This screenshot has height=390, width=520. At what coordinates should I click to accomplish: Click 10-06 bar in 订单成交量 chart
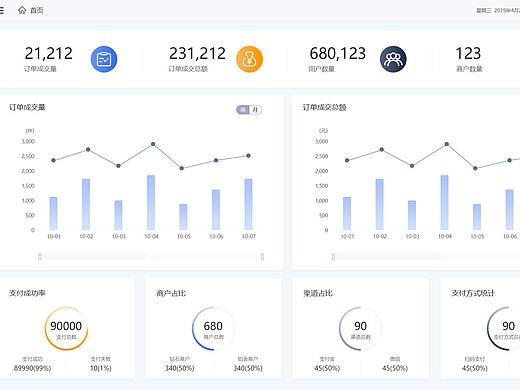(x=216, y=210)
